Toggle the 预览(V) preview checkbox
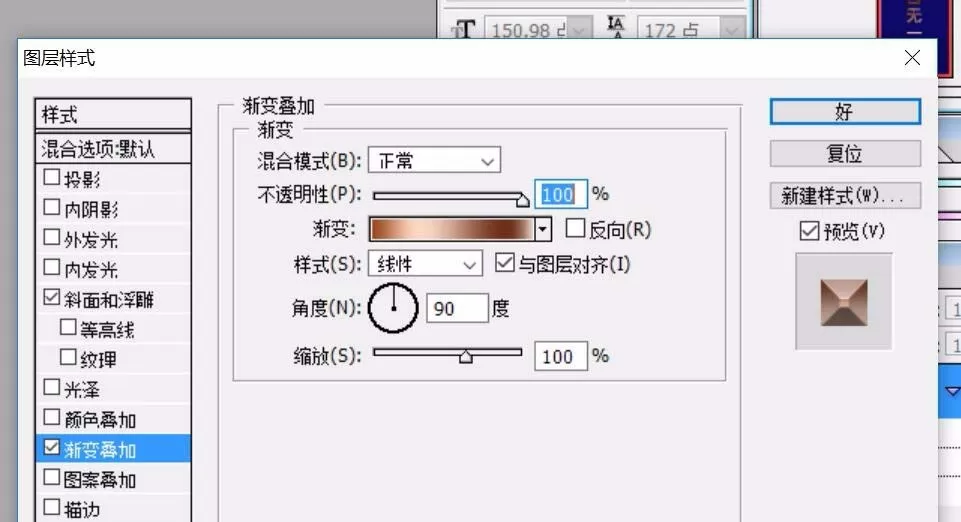The height and width of the screenshot is (522, 961). pyautogui.click(x=809, y=231)
